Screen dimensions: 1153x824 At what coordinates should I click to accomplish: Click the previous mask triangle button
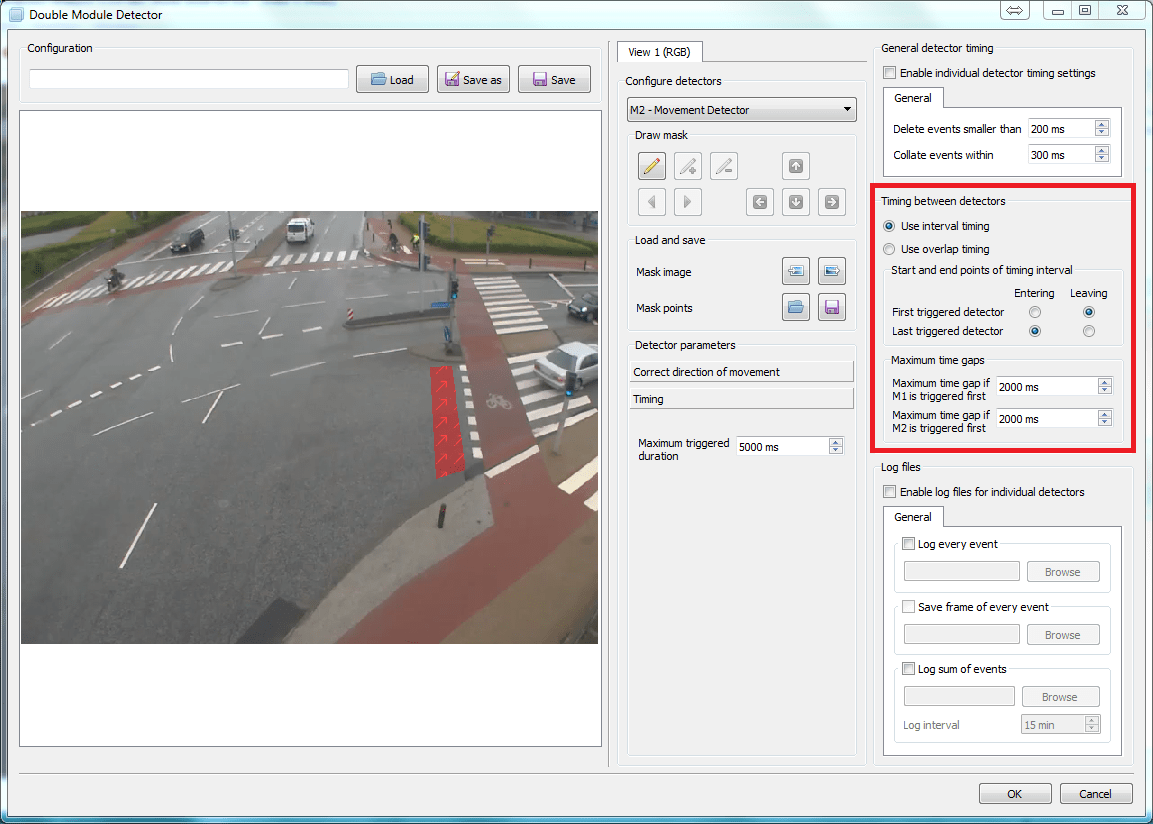tap(652, 202)
